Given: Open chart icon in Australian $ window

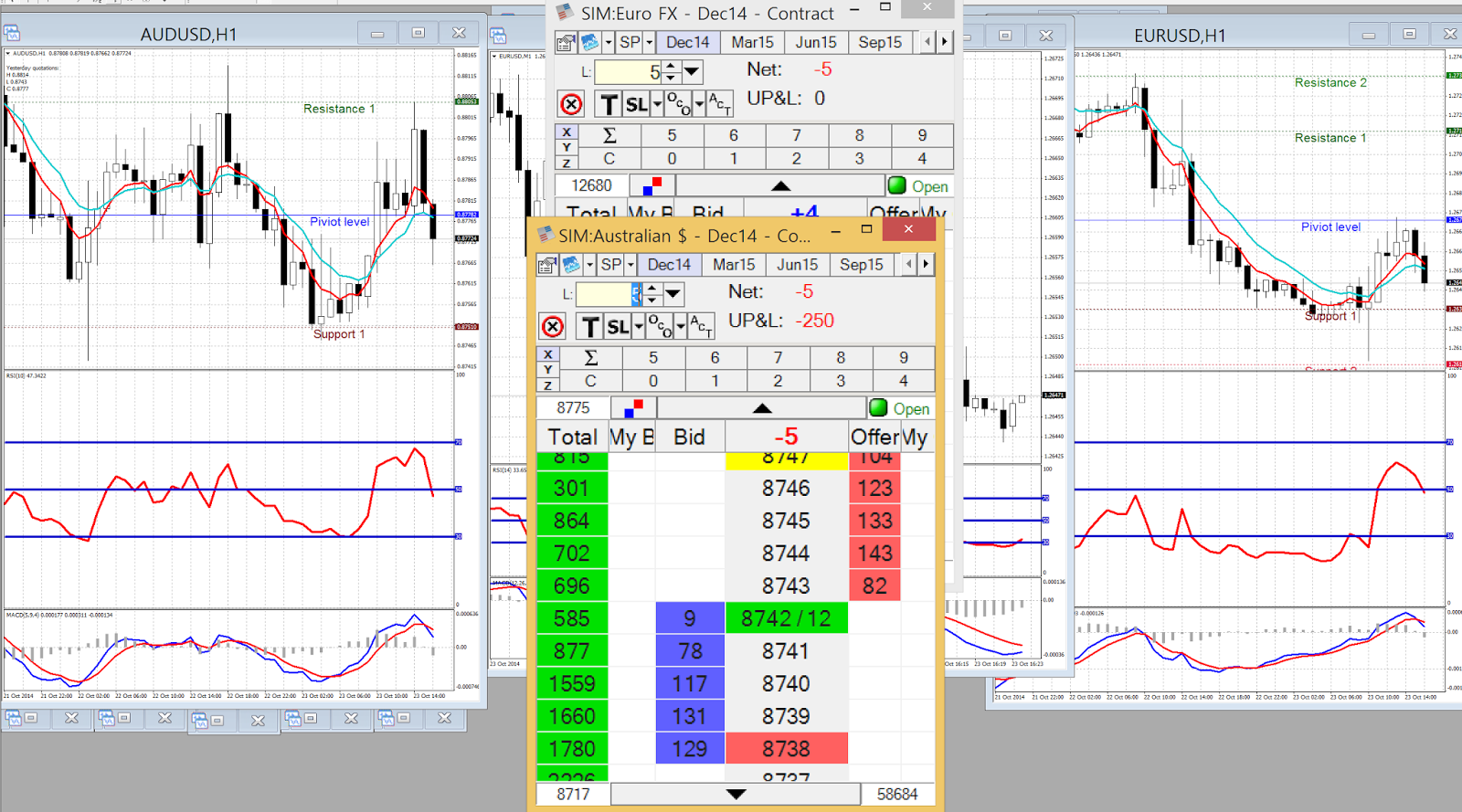Looking at the screenshot, I should click(x=571, y=265).
